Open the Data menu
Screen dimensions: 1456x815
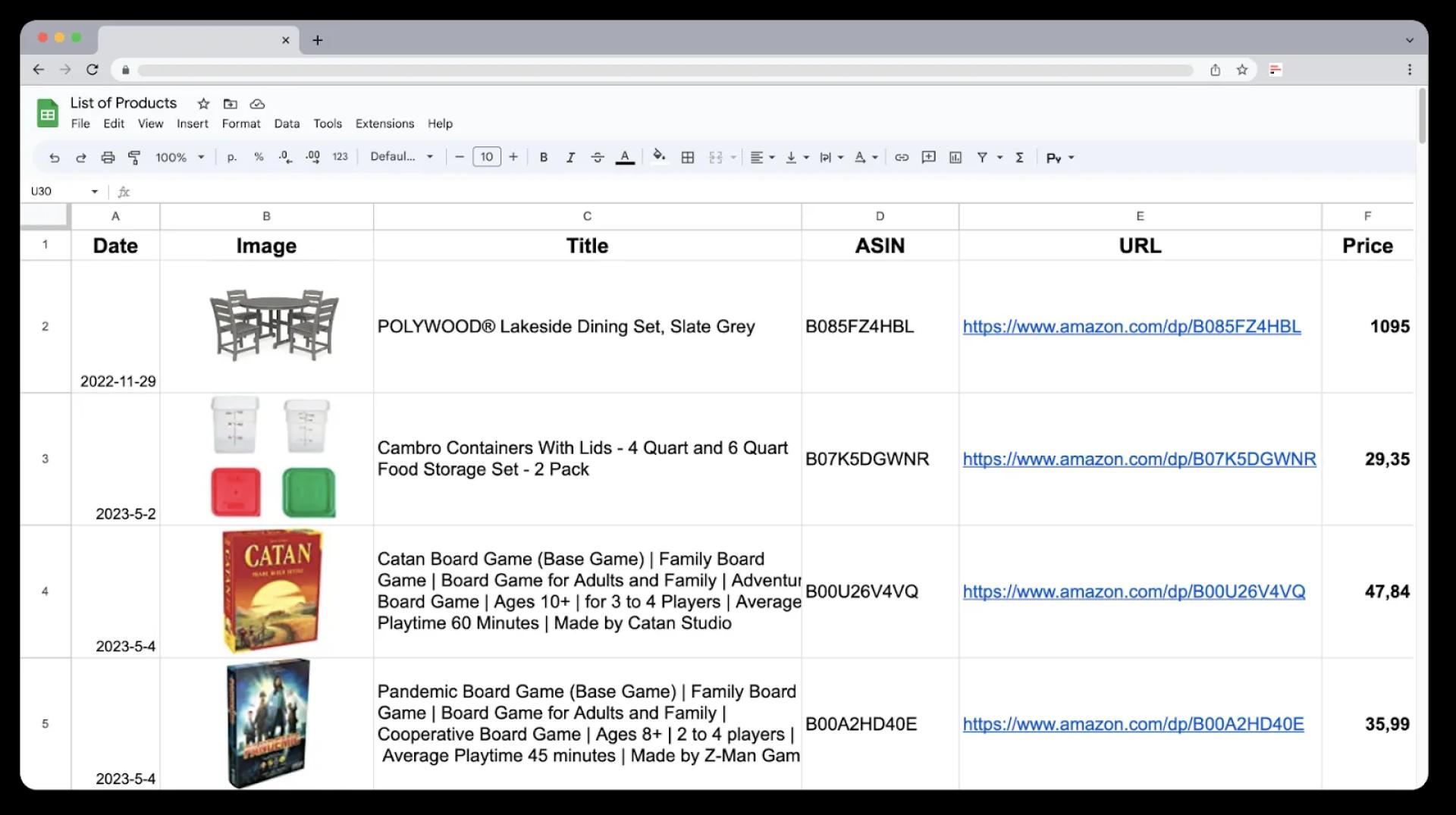(287, 124)
